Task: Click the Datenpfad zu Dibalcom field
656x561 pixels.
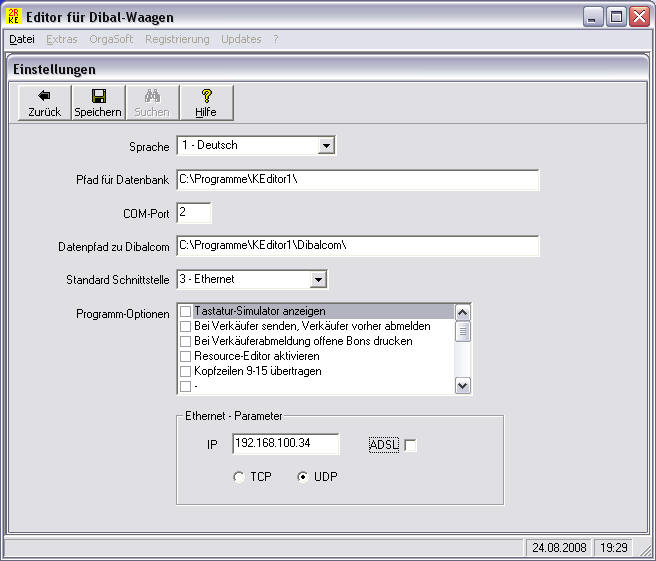Action: 357,246
